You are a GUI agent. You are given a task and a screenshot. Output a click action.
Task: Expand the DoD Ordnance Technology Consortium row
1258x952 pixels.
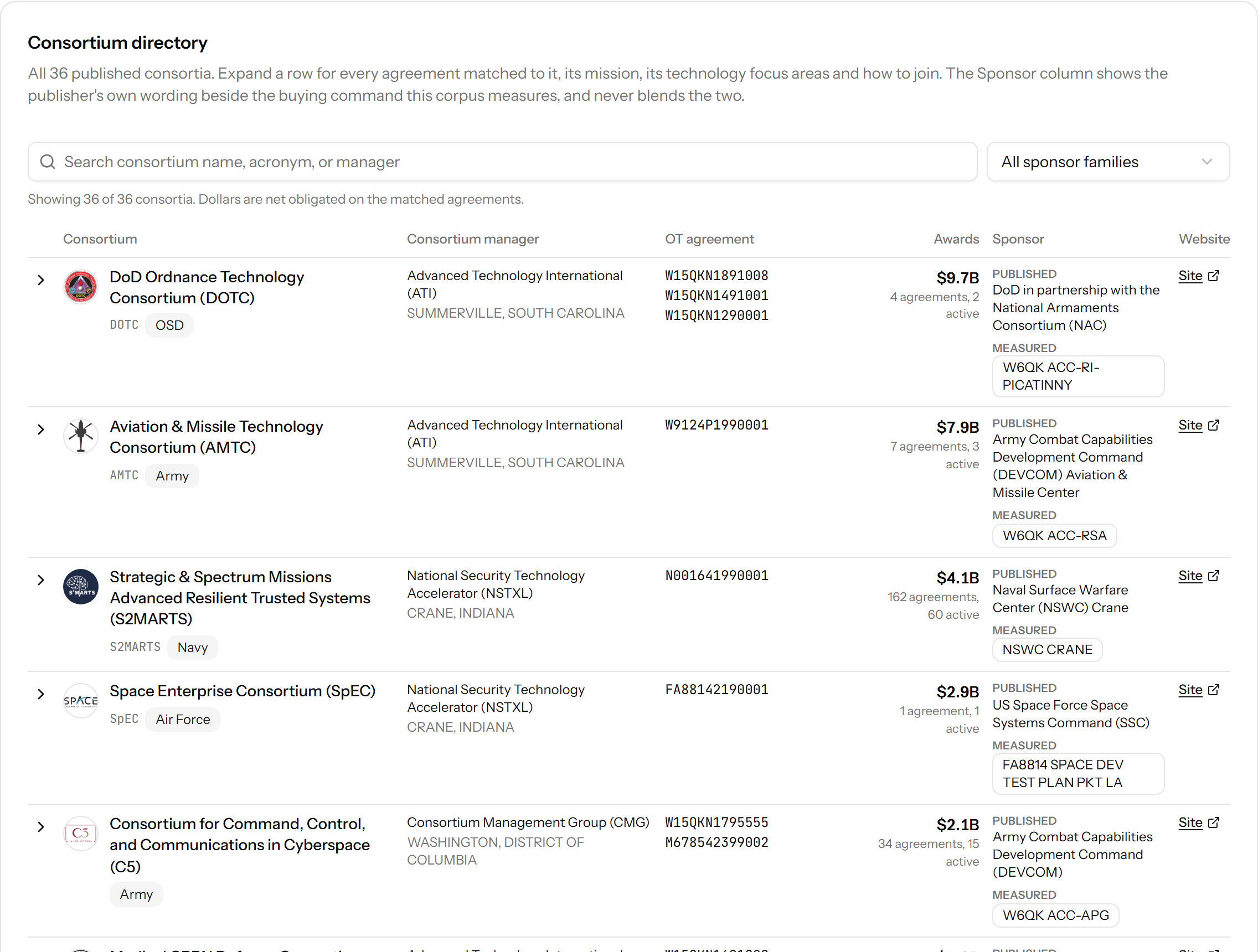(x=41, y=280)
